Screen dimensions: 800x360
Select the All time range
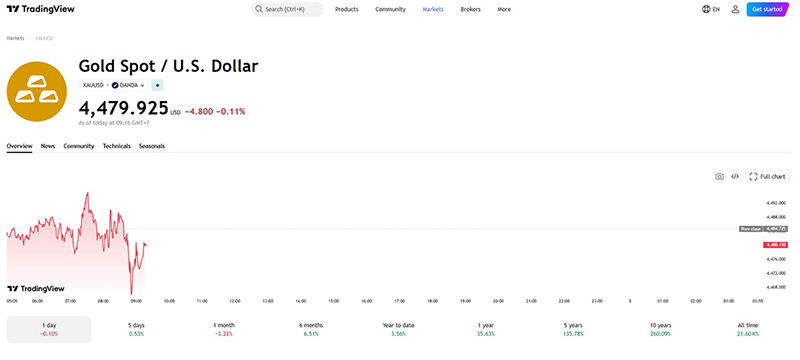coord(747,329)
